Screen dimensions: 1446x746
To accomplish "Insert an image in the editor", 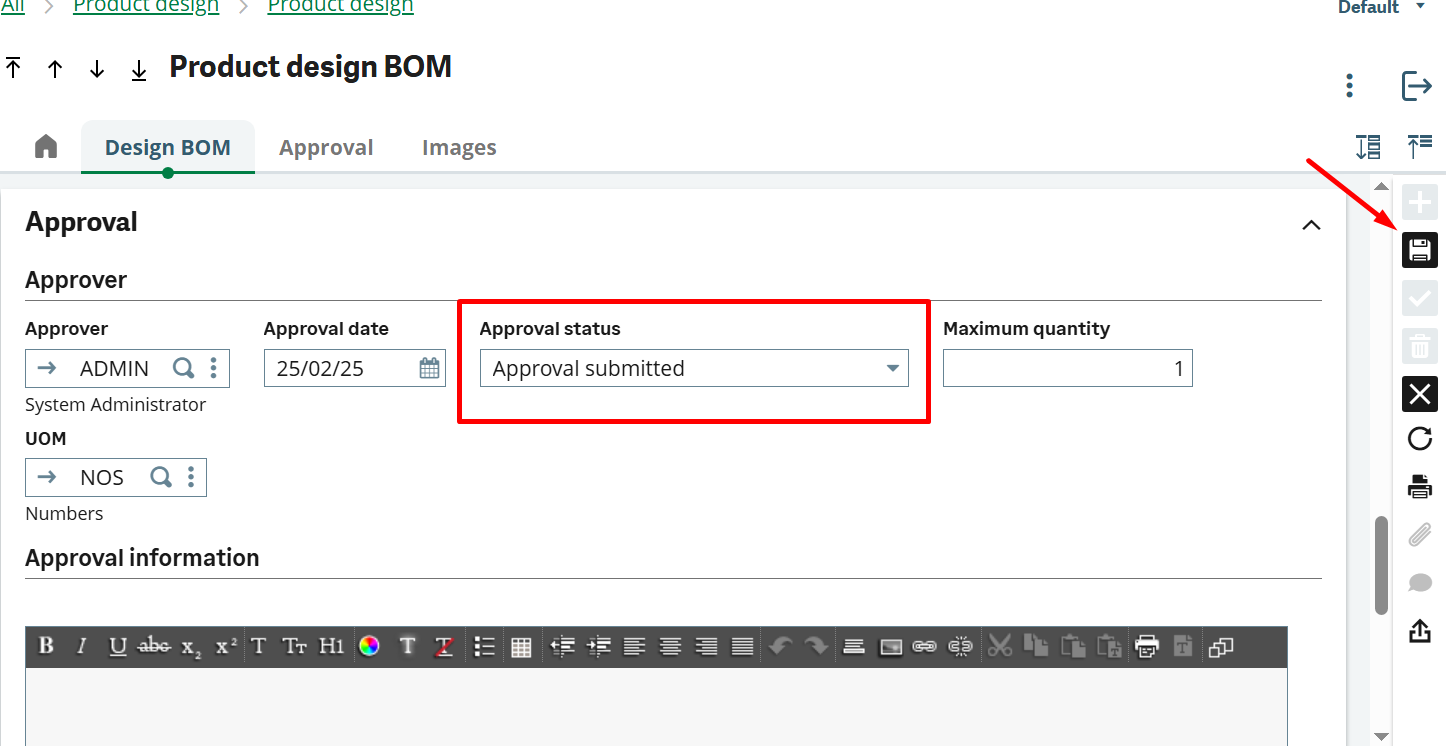I will coord(890,647).
